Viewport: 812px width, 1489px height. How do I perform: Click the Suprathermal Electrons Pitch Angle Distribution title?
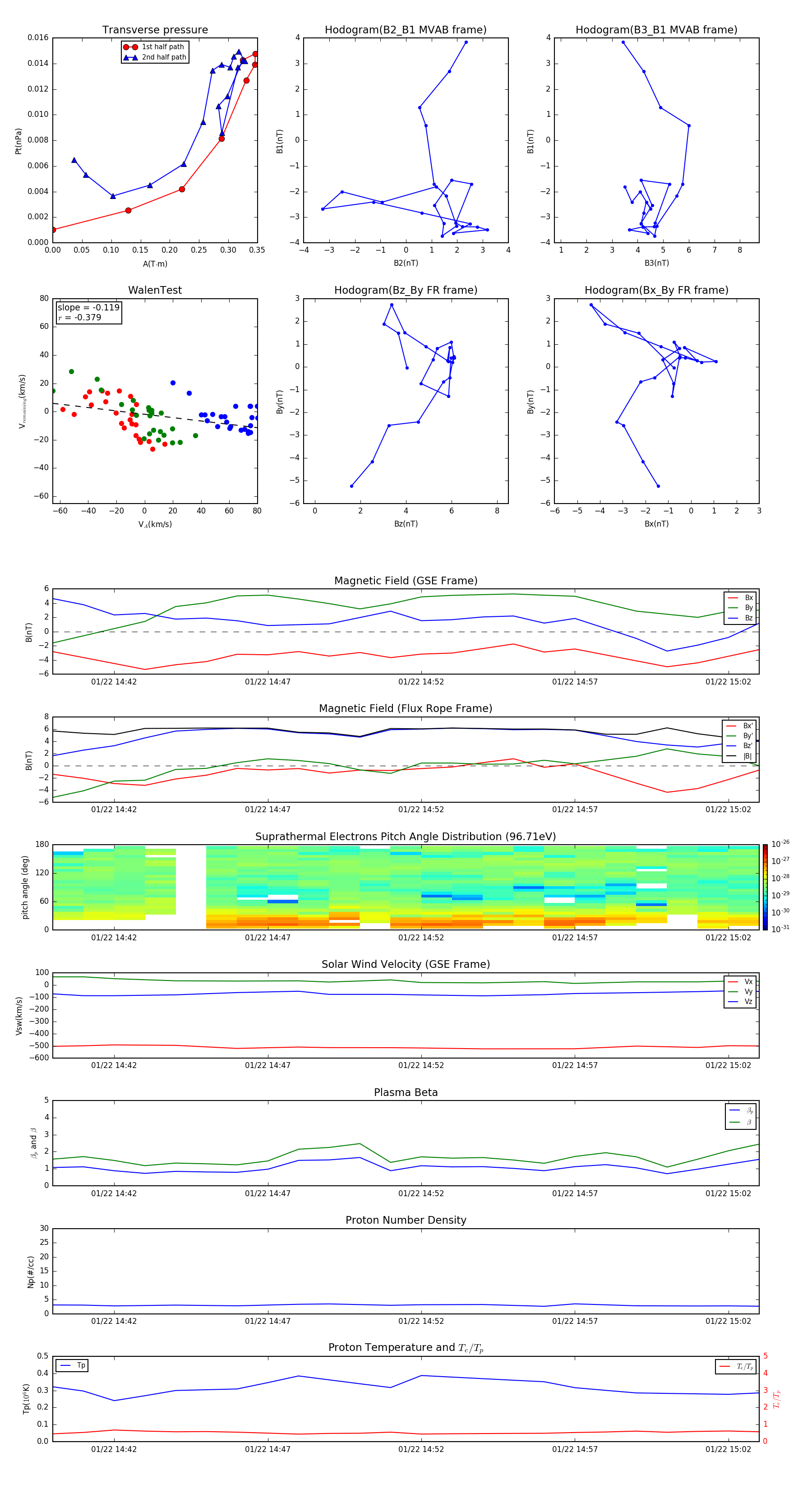[x=406, y=837]
